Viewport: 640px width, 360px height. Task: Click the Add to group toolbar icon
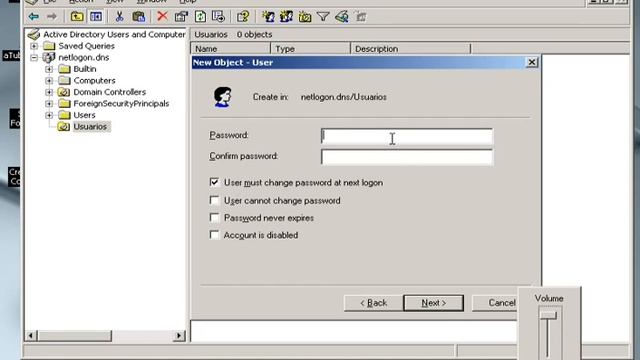click(361, 17)
